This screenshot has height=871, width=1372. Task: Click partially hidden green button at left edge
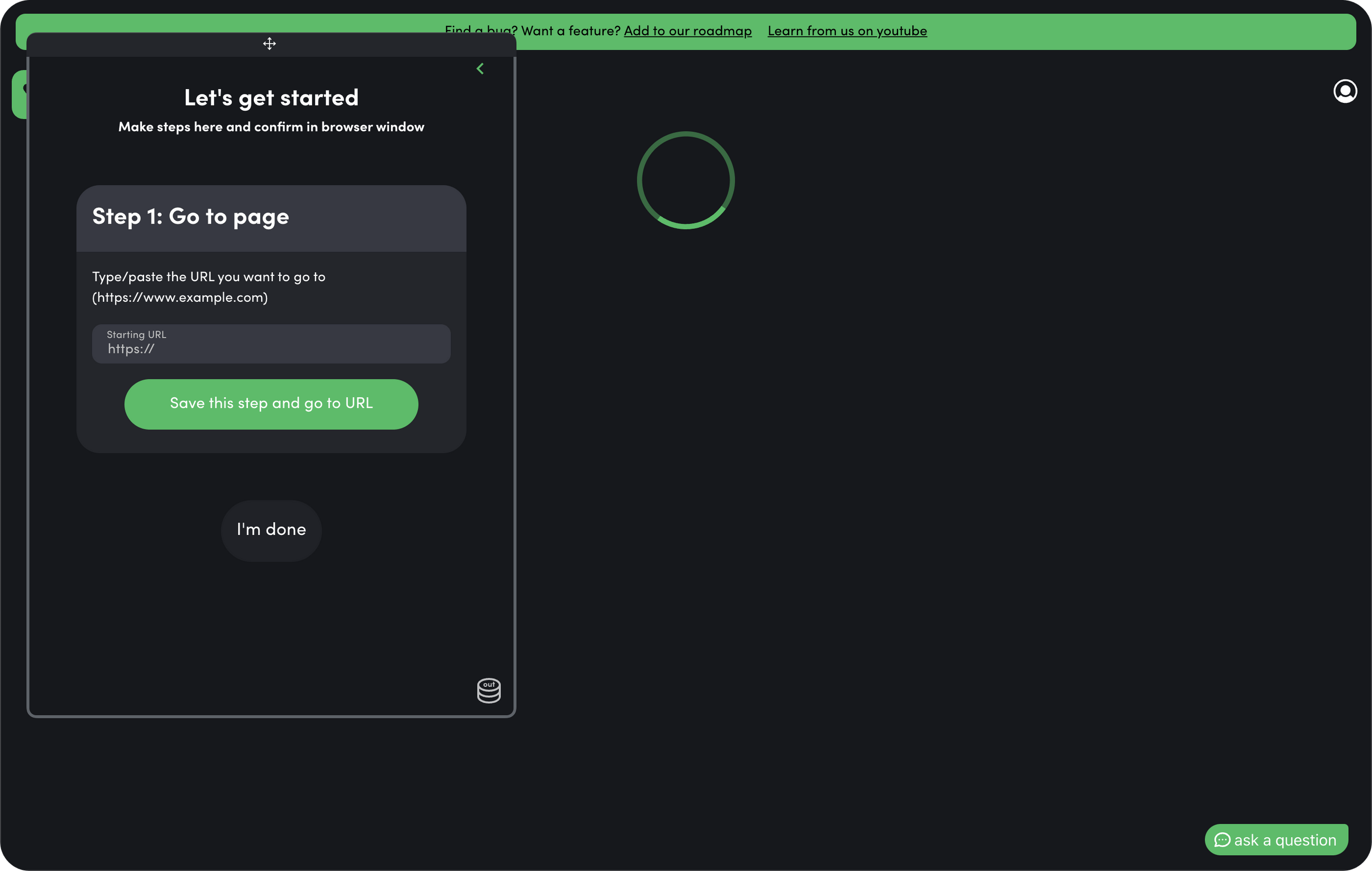pyautogui.click(x=20, y=94)
